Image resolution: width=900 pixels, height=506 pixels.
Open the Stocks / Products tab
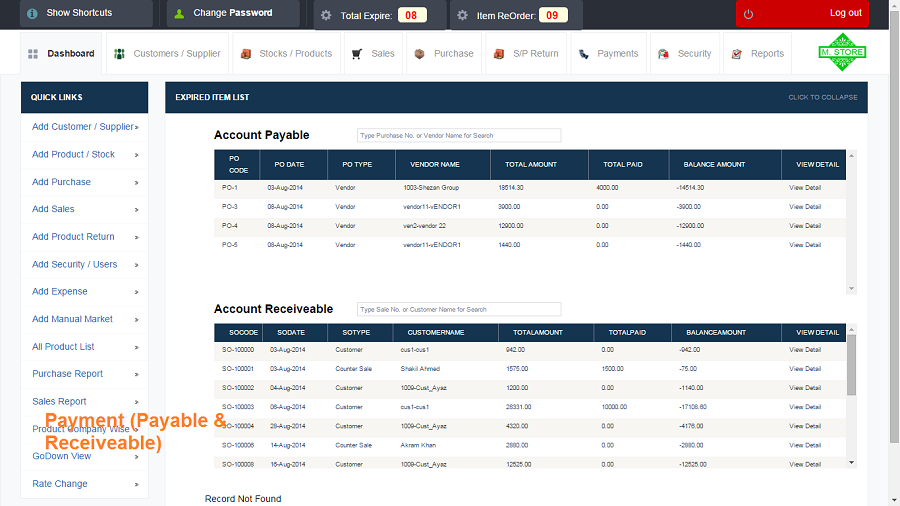click(x=286, y=53)
